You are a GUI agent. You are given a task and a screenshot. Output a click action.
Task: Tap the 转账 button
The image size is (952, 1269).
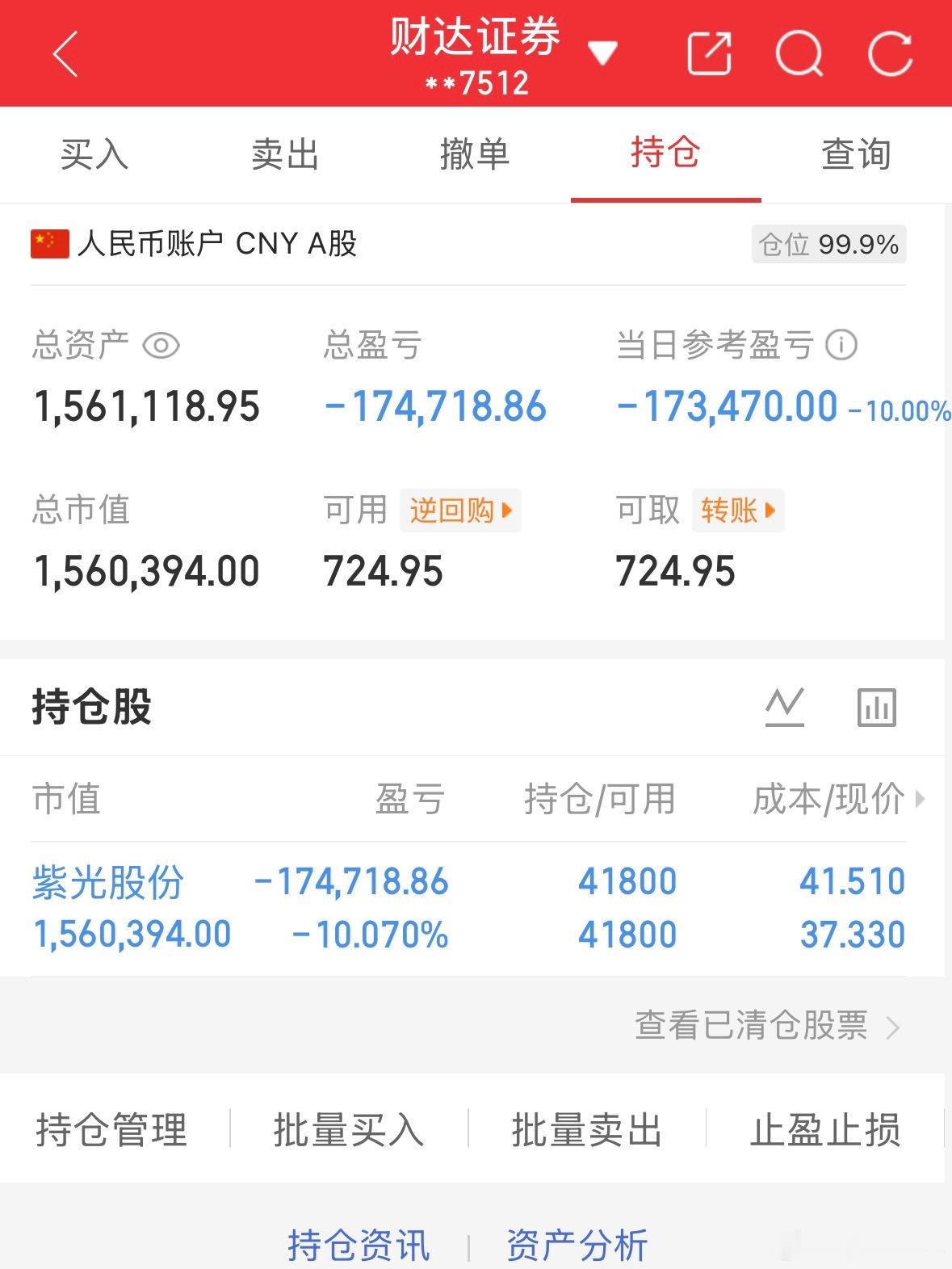click(x=738, y=511)
